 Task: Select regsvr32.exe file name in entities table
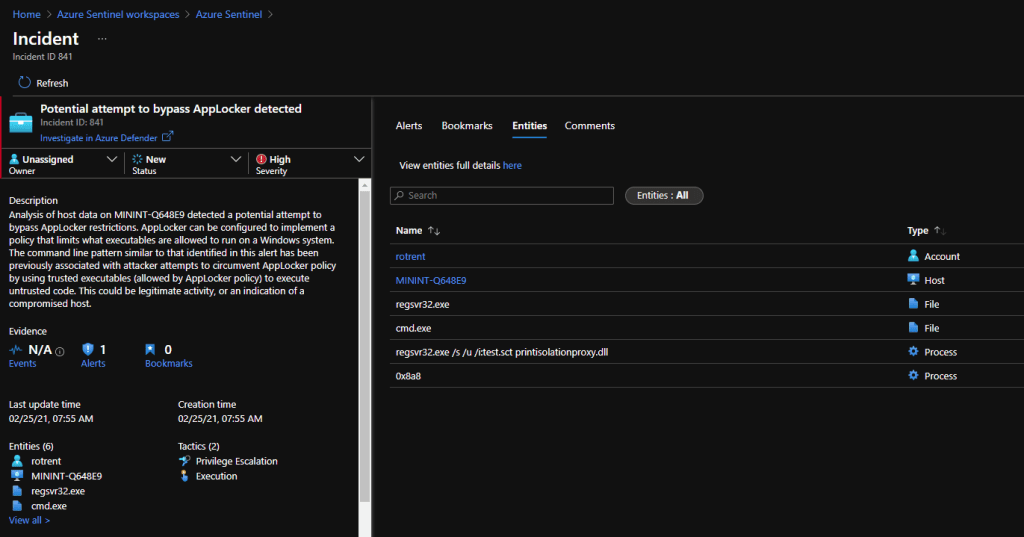coord(423,304)
